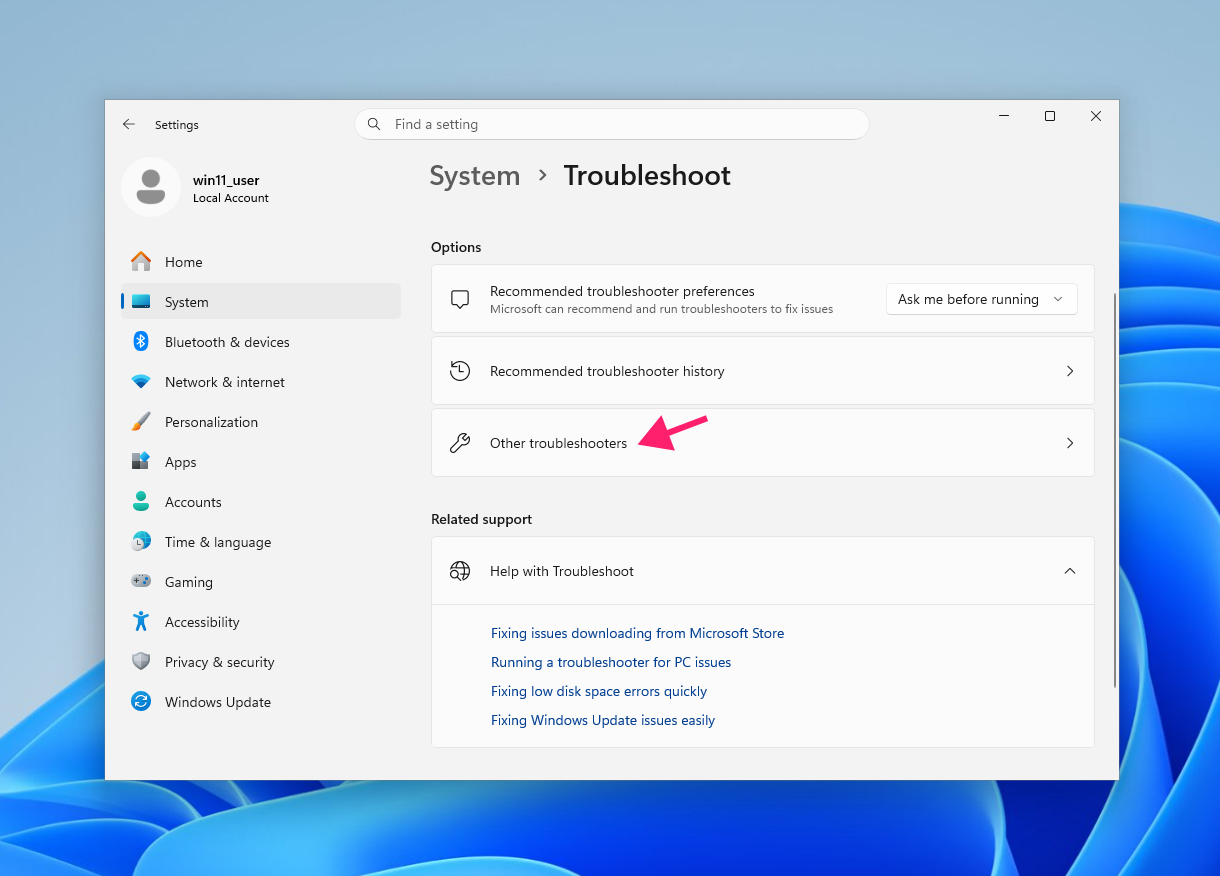
Task: Open Fixing Windows Update issues easily link
Action: click(603, 720)
